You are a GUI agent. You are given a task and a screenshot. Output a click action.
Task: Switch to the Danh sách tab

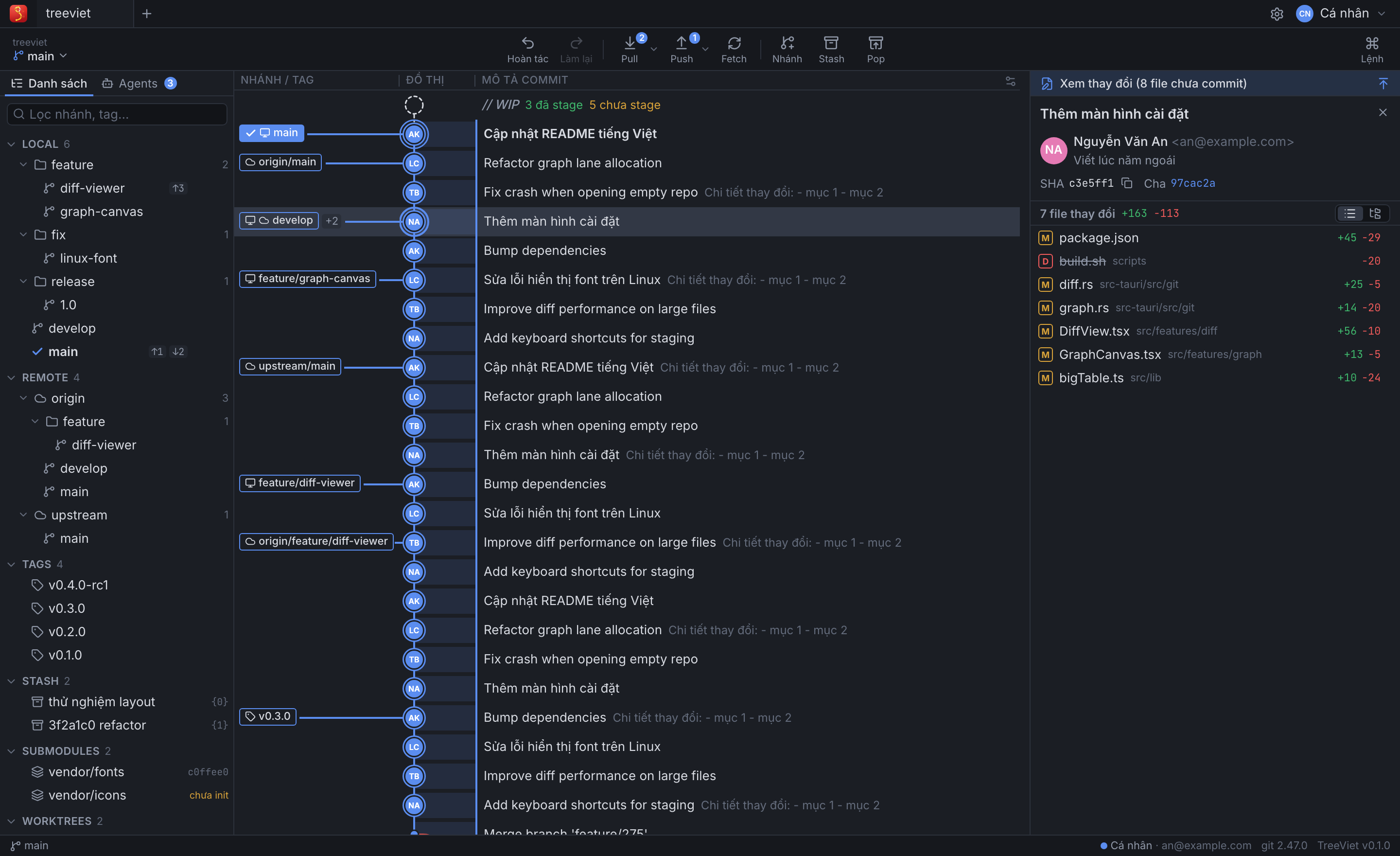49,84
